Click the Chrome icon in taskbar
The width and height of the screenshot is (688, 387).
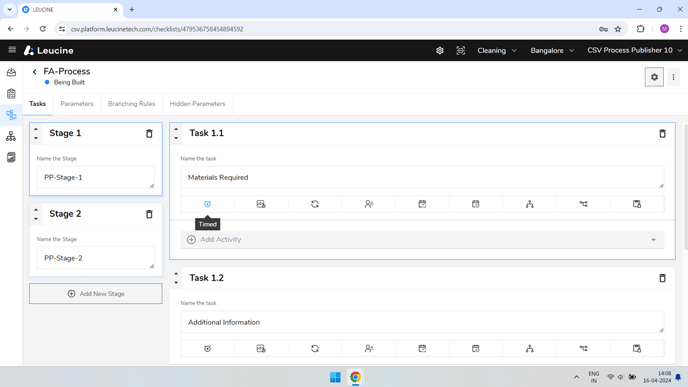click(355, 377)
